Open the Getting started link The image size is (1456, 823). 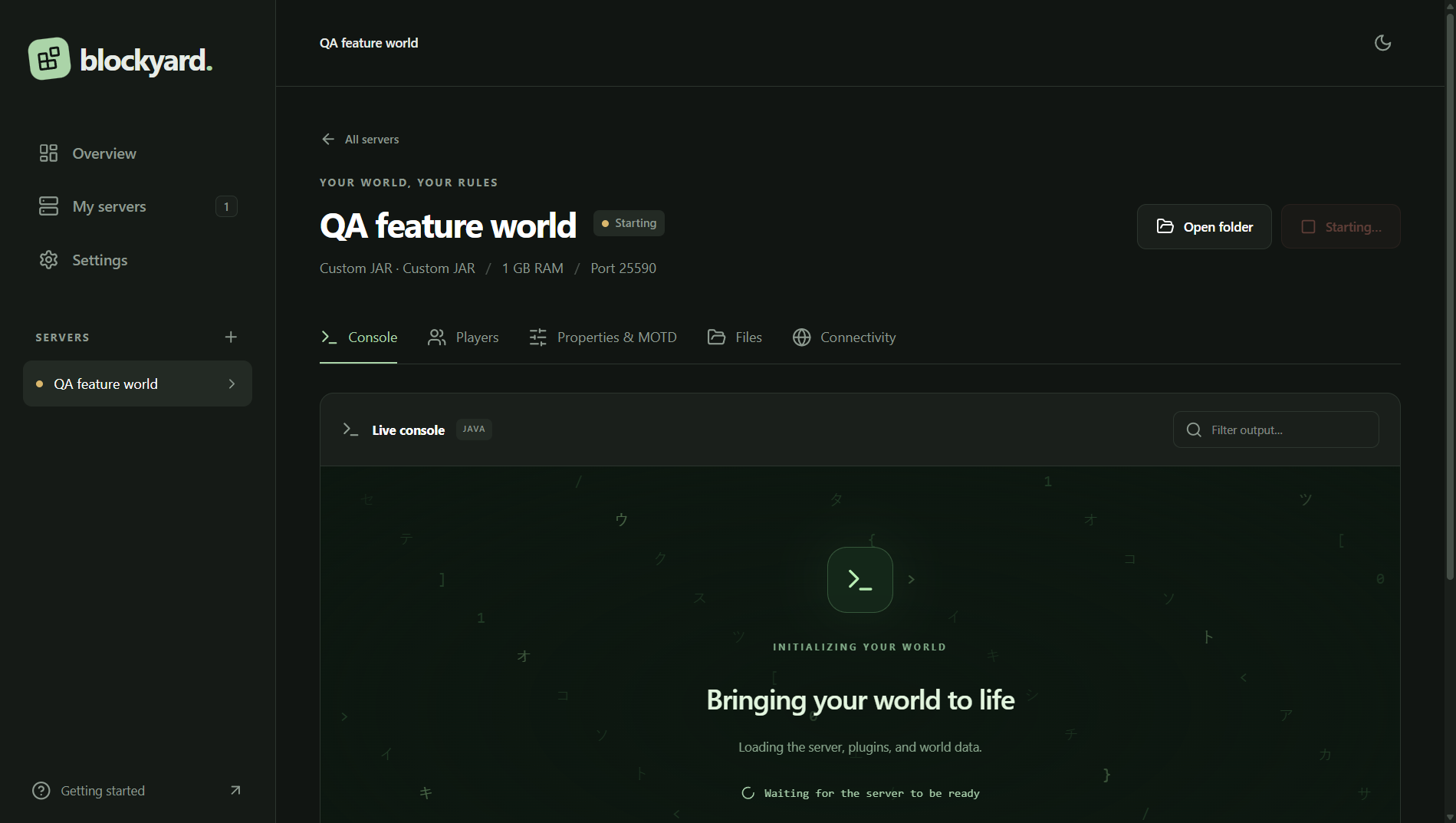click(137, 791)
